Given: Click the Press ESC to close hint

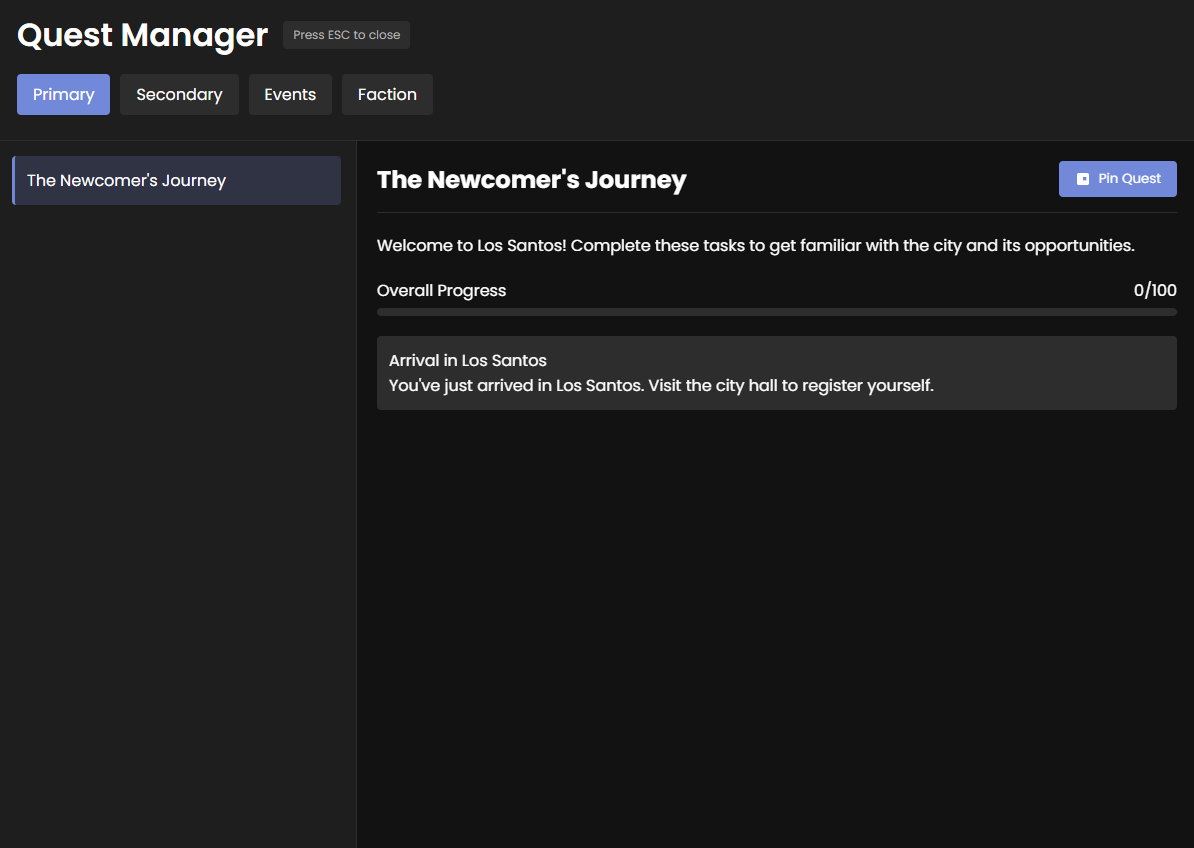Looking at the screenshot, I should coord(346,35).
